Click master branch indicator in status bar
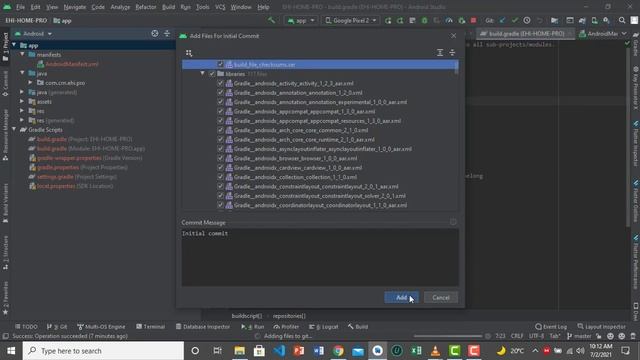 click(x=579, y=336)
